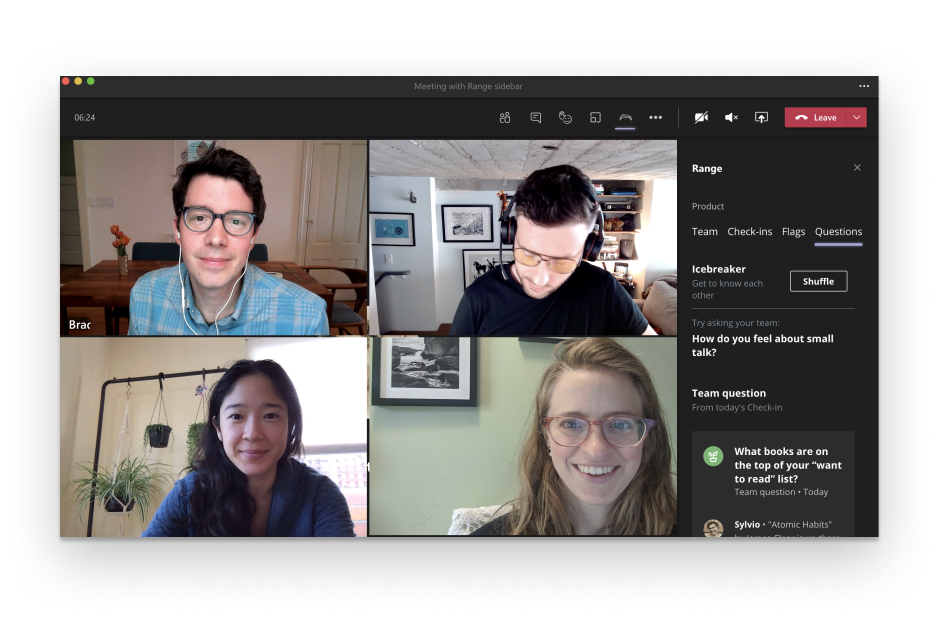This screenshot has height=617, width=939.
Task: Open the Flags tab
Action: 793,232
